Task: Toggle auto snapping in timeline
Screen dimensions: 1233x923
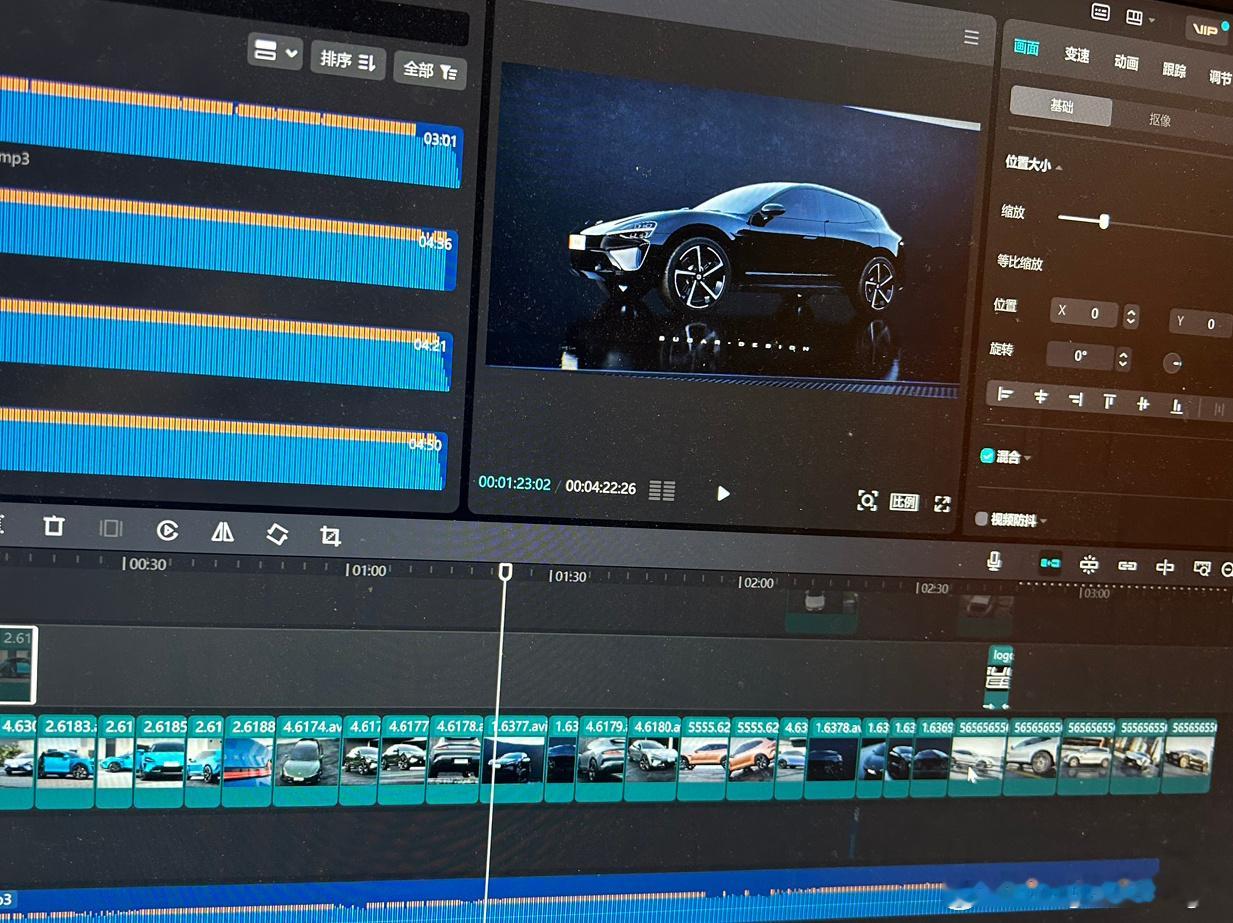Action: click(x=1089, y=565)
